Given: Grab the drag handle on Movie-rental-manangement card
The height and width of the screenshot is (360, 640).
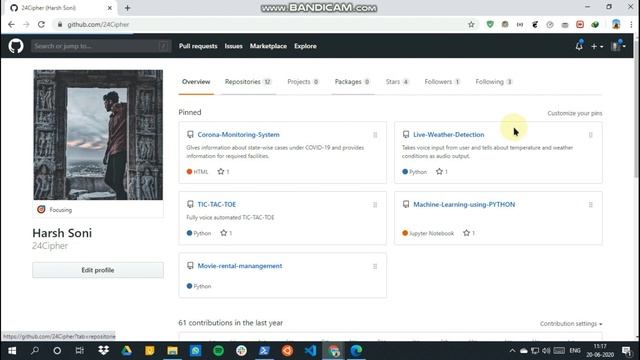Looking at the screenshot, I should pos(375,266).
